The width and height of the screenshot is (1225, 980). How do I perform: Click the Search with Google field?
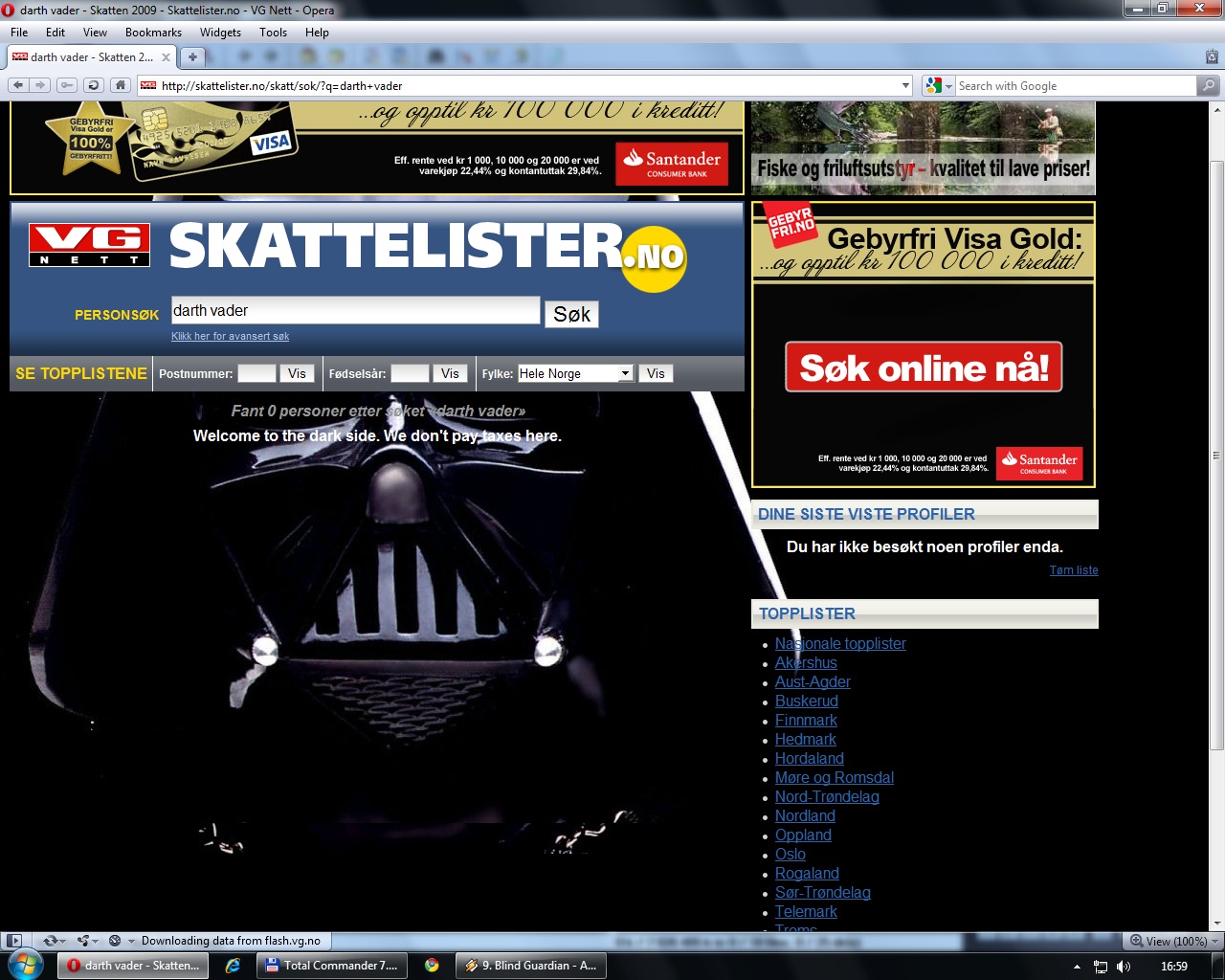tap(1076, 86)
